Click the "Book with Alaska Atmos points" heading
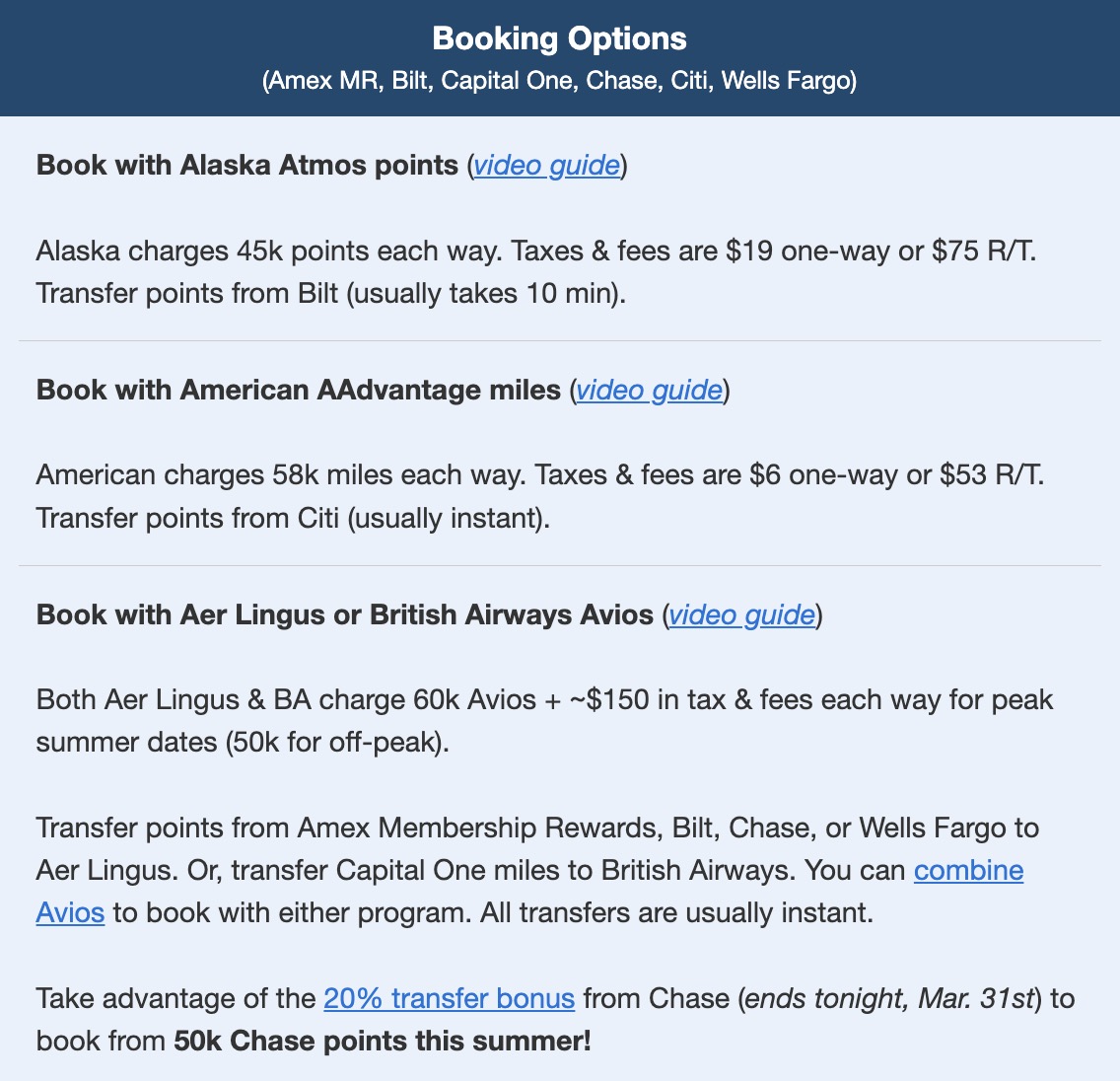The image size is (1120, 1081). [246, 165]
